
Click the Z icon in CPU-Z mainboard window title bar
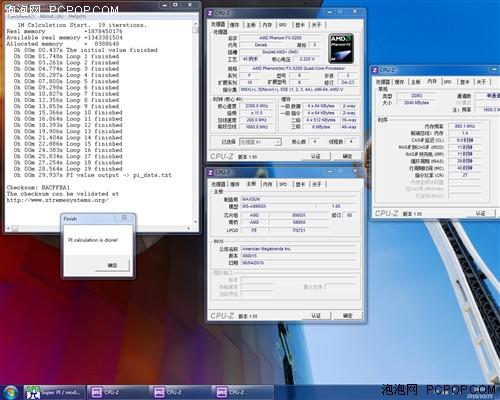click(x=210, y=172)
